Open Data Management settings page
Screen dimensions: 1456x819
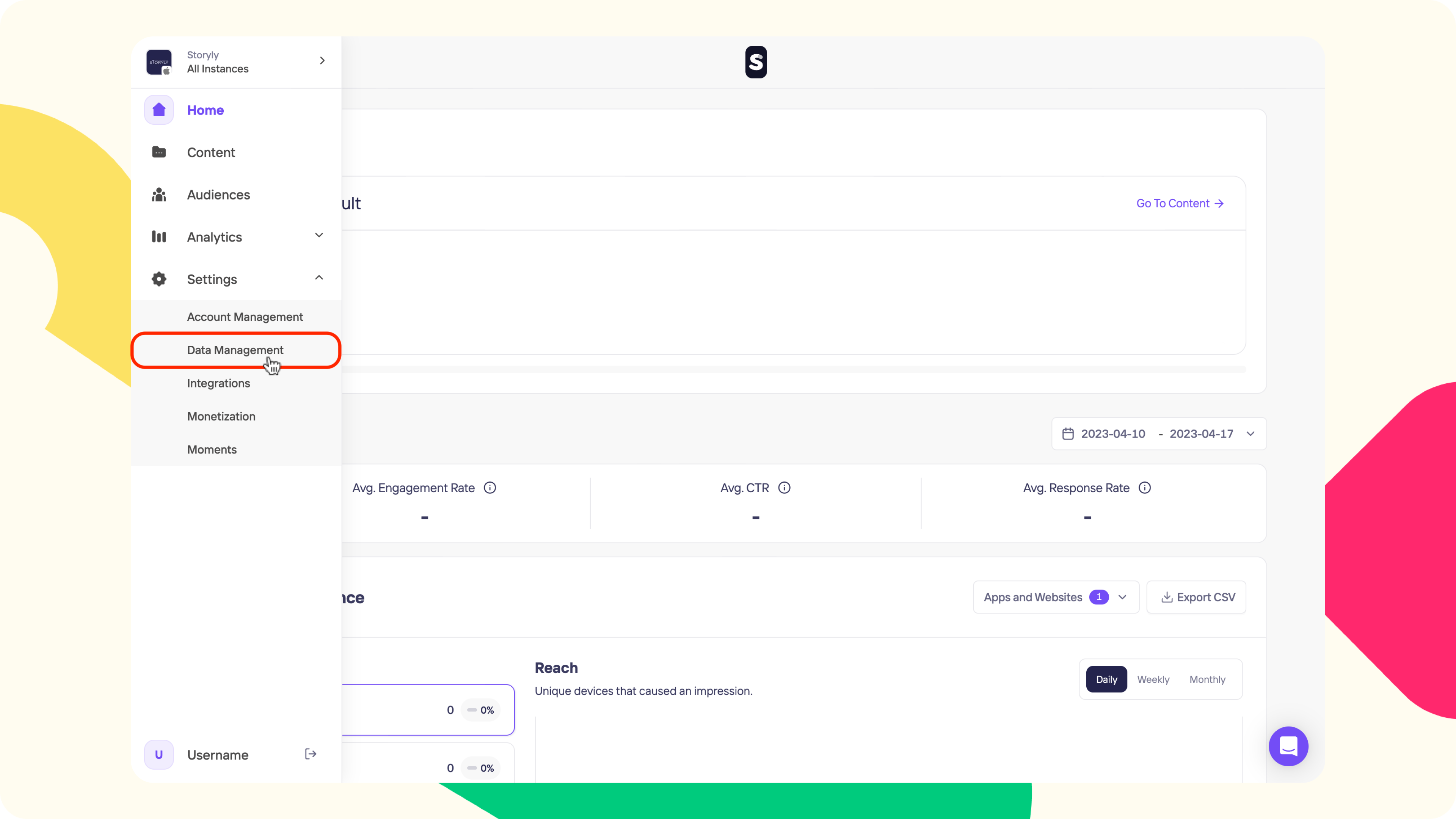235,350
